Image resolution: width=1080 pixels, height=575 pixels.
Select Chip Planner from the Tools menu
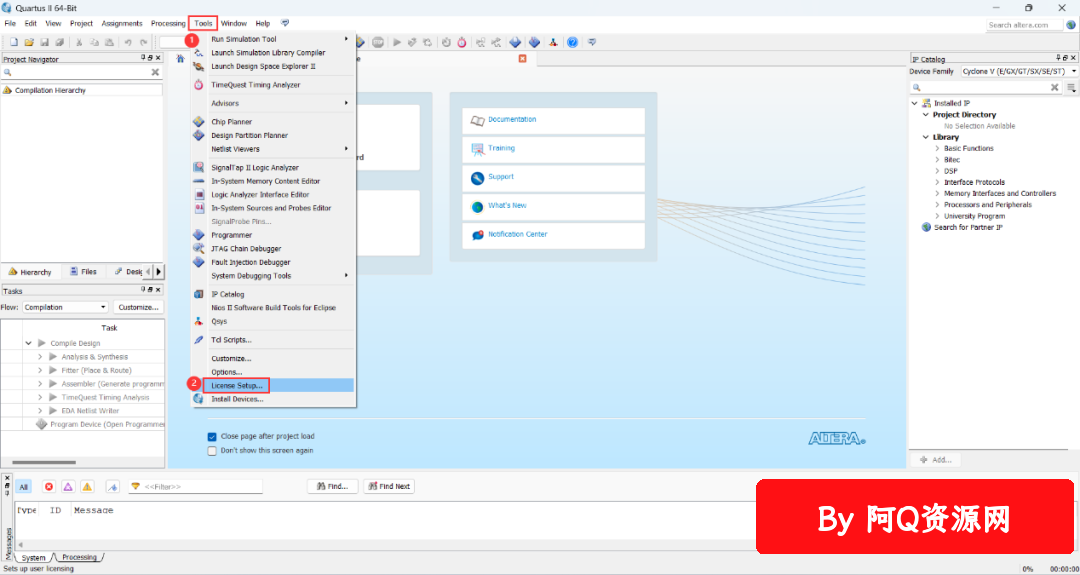pyautogui.click(x=273, y=122)
